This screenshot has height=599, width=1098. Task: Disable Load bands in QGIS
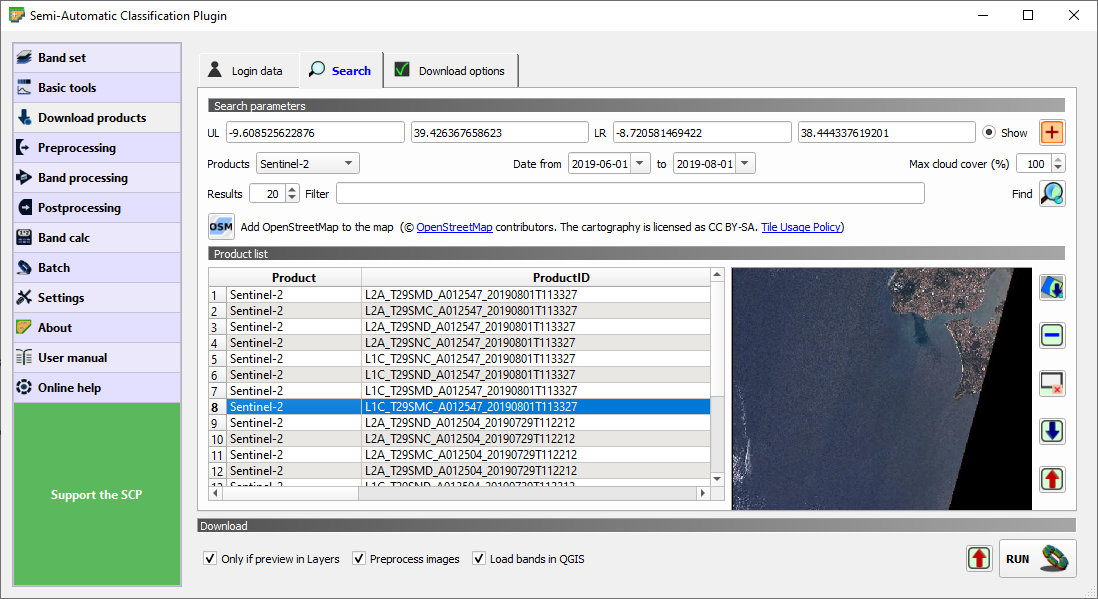tap(479, 558)
